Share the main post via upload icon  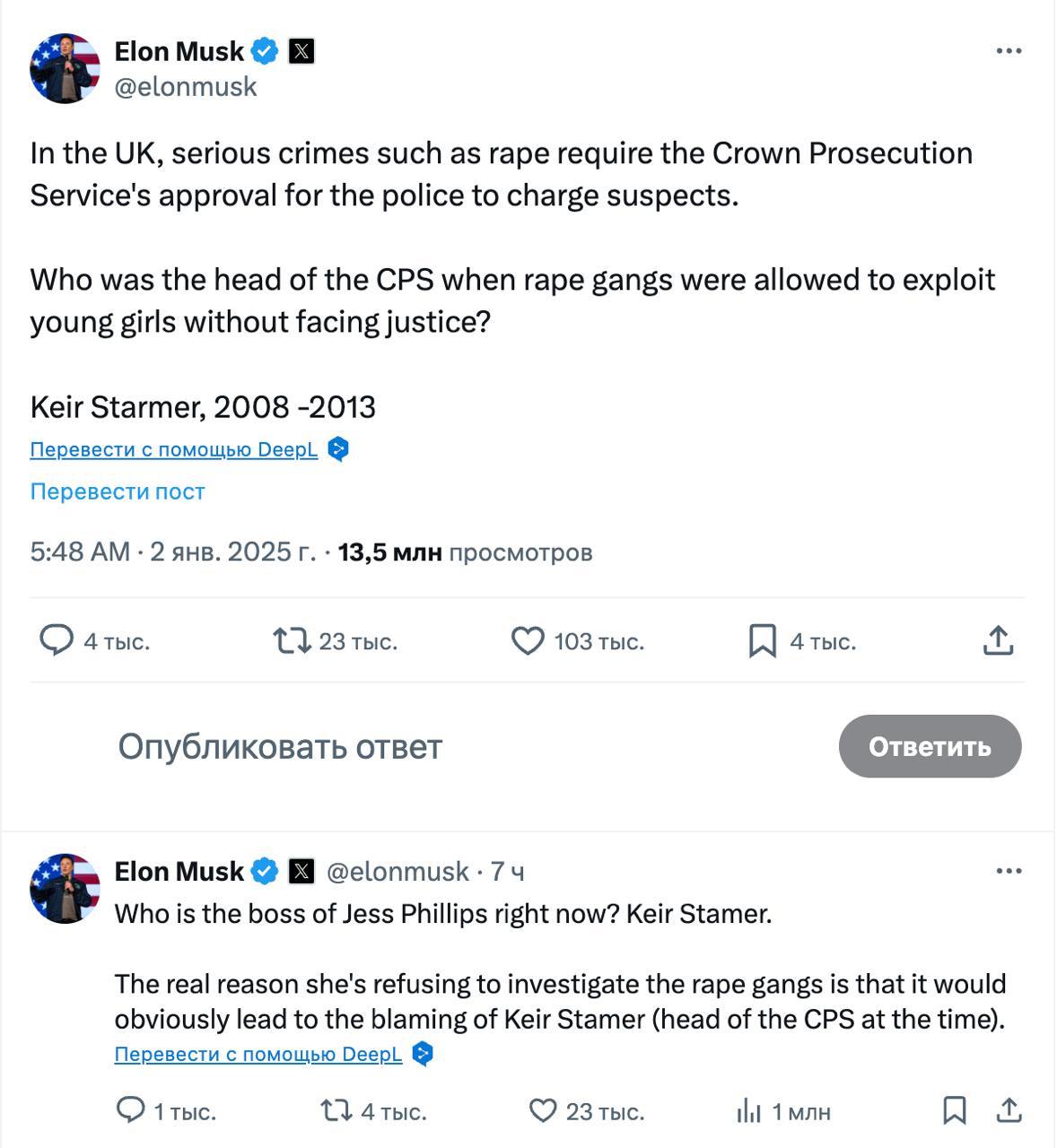click(x=998, y=641)
